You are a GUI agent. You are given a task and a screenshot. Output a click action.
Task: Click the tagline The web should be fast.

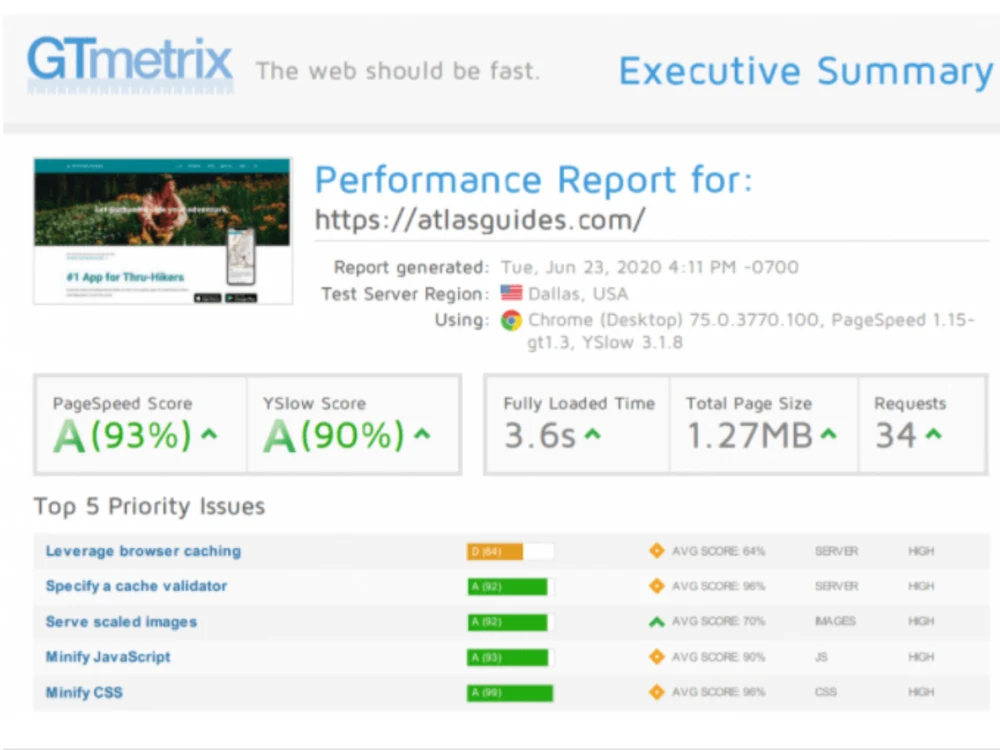coord(397,71)
